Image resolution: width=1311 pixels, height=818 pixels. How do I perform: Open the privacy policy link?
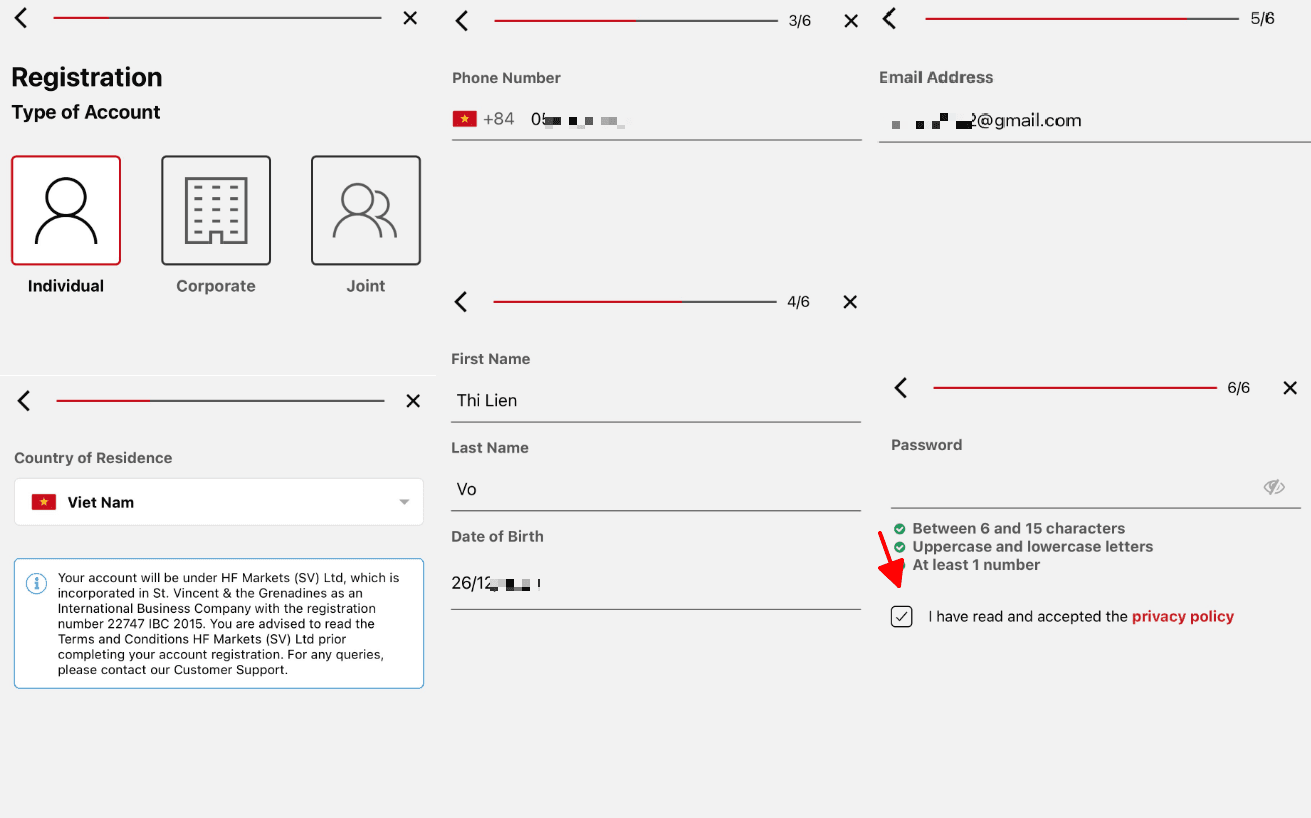[1183, 617]
